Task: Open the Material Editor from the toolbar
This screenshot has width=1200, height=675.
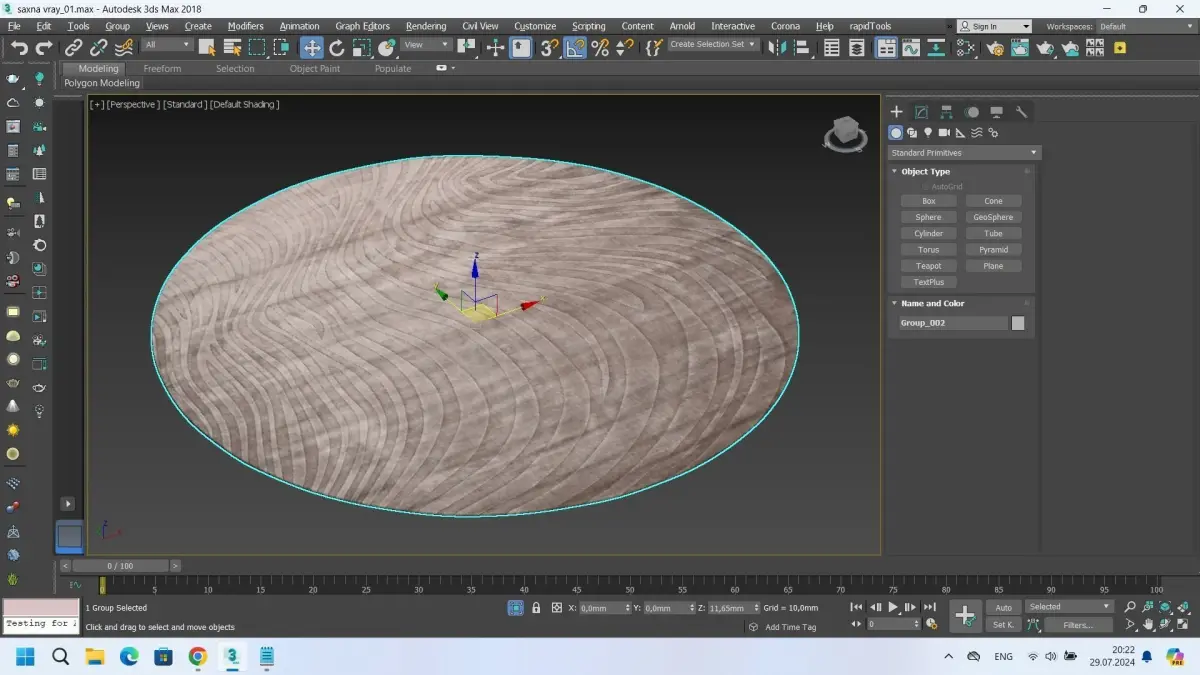Action: [965, 47]
